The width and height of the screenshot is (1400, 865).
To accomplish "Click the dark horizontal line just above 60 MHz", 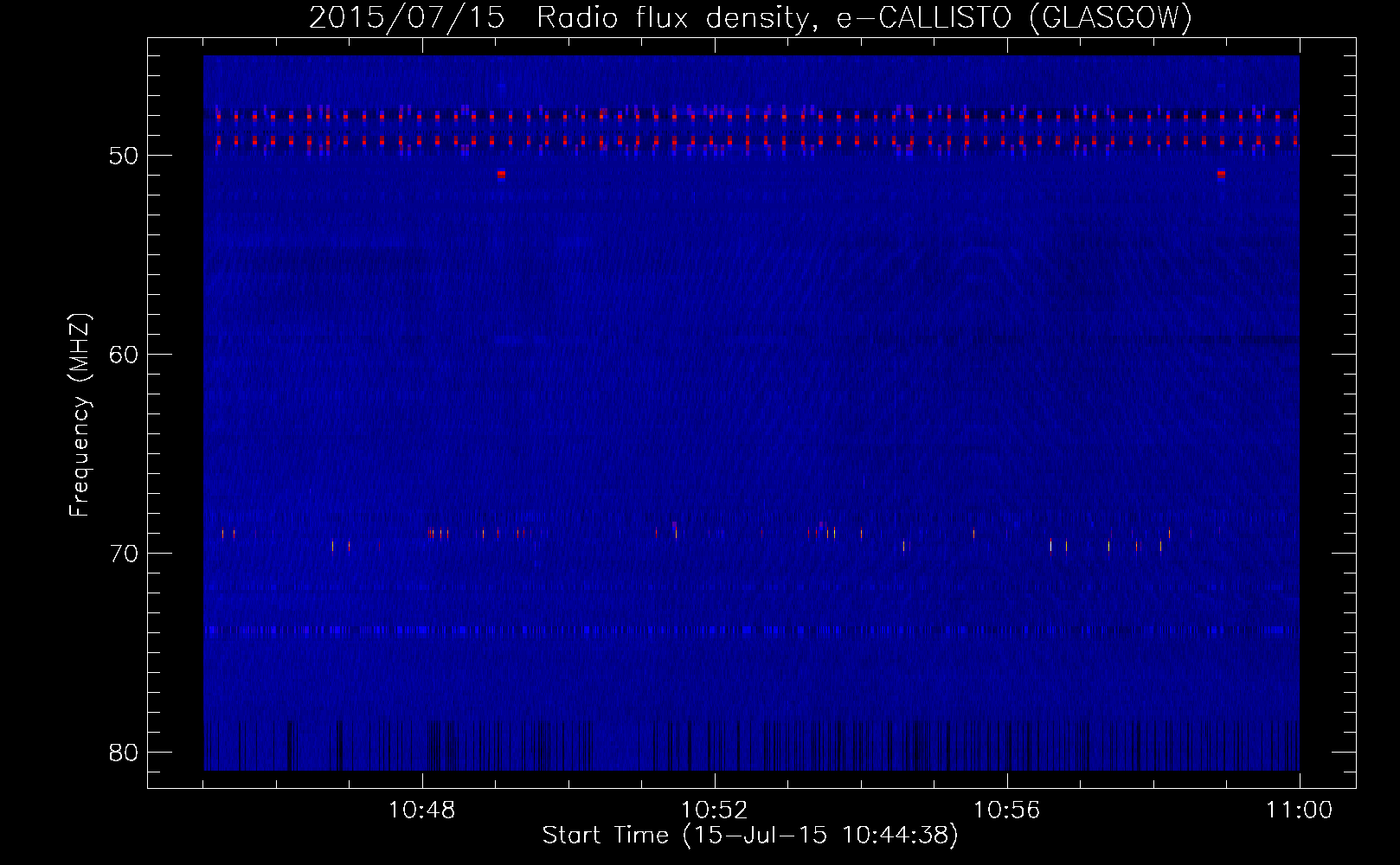I will [751, 339].
